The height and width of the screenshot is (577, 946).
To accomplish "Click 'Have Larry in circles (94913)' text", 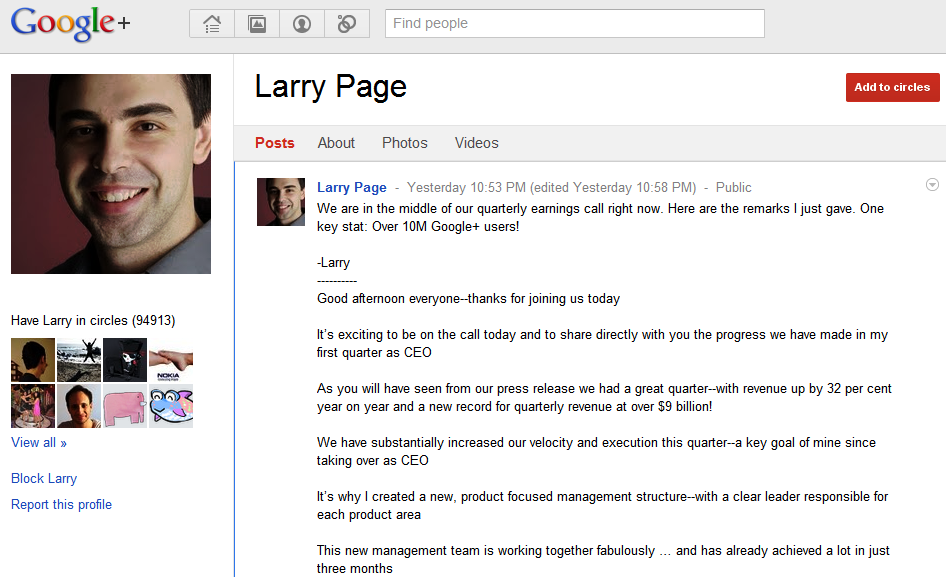I will (x=93, y=320).
